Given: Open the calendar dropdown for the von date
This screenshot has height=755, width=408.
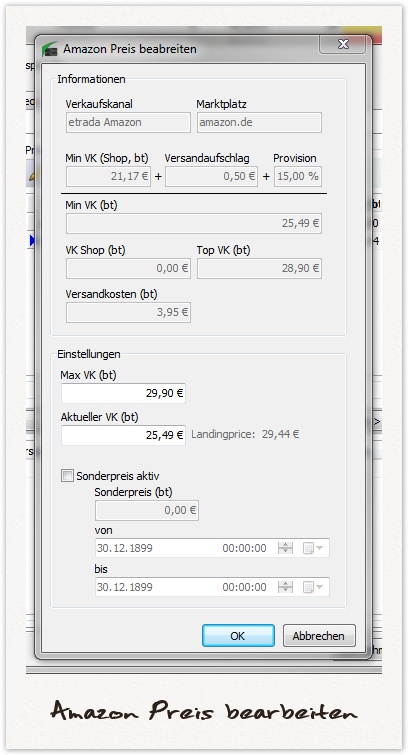Looking at the screenshot, I should (x=313, y=548).
